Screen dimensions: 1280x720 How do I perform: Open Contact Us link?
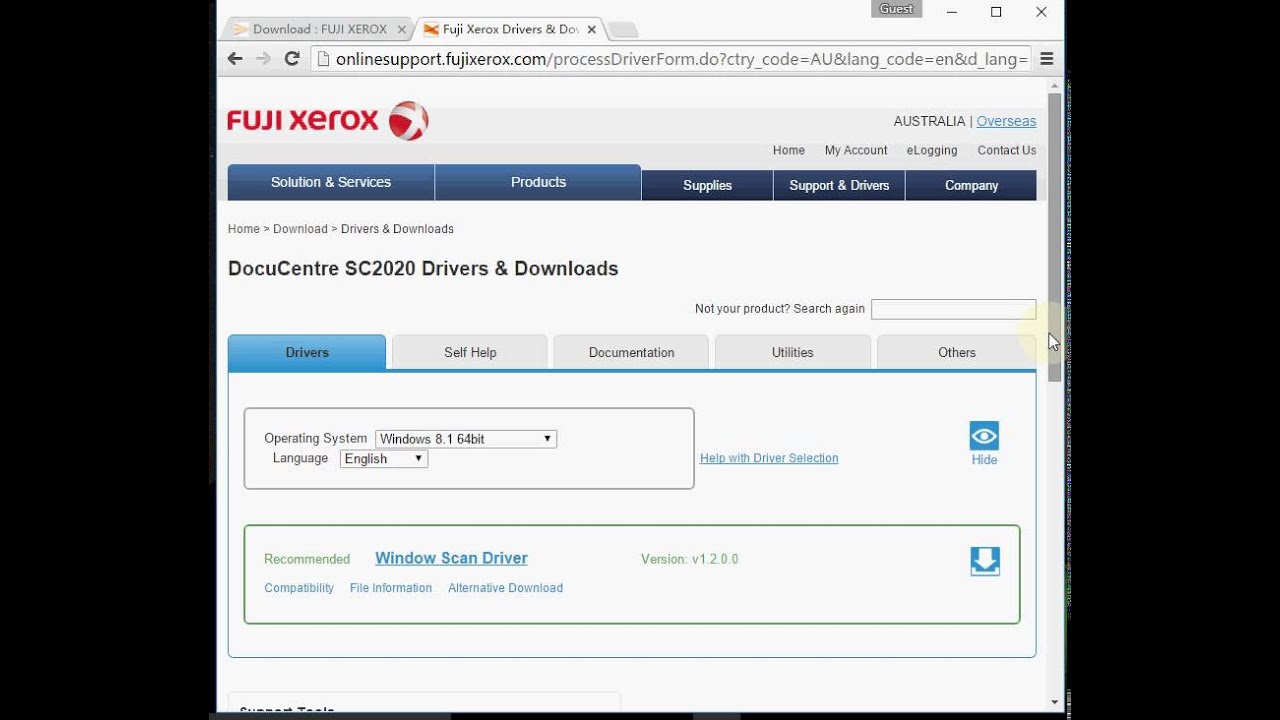click(x=1007, y=150)
